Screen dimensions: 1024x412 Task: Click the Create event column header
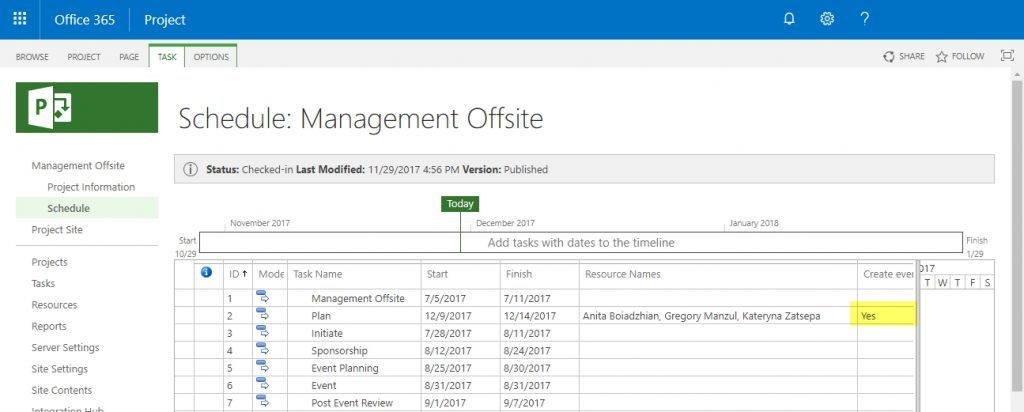tap(886, 274)
